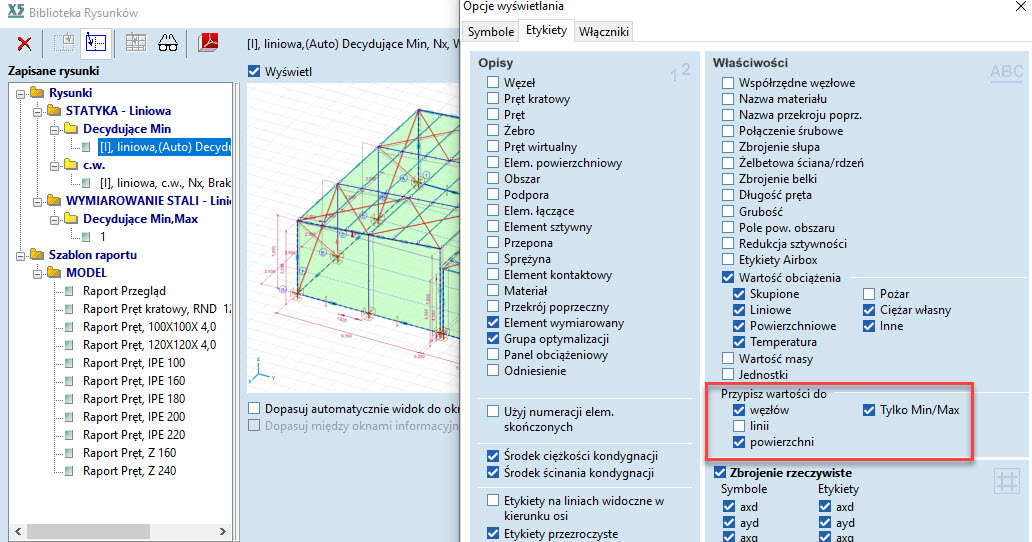Screen dimensions: 1032x542
Task: Click the red PDF export icon
Action: [x=209, y=43]
